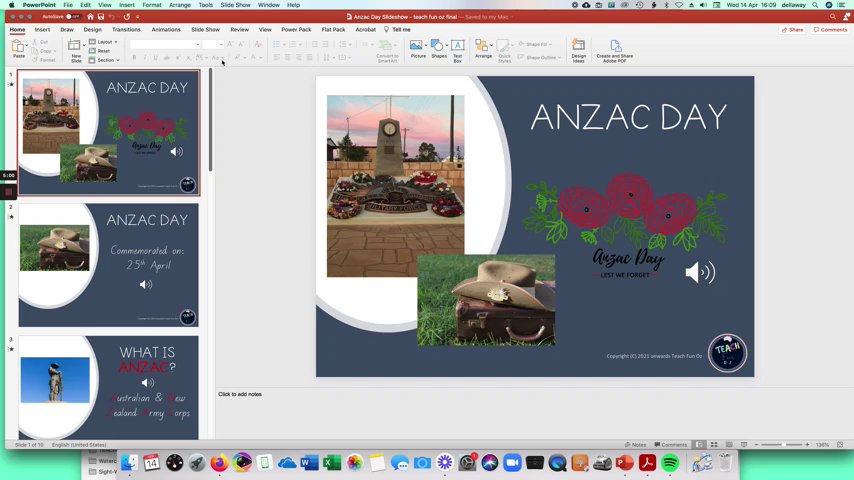This screenshot has width=854, height=480.
Task: Click Create and Share Adobe PDF icon
Action: click(614, 47)
